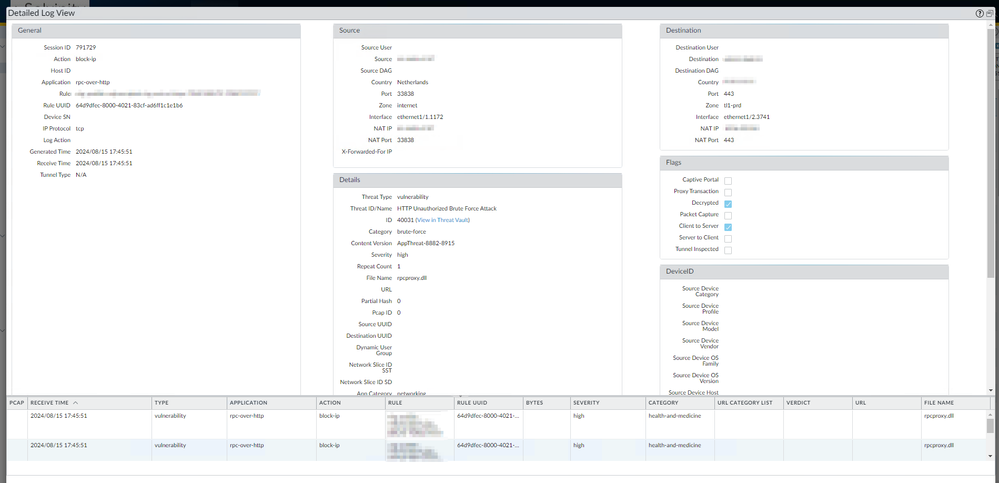Open the View in Threat Vault link

pos(442,220)
